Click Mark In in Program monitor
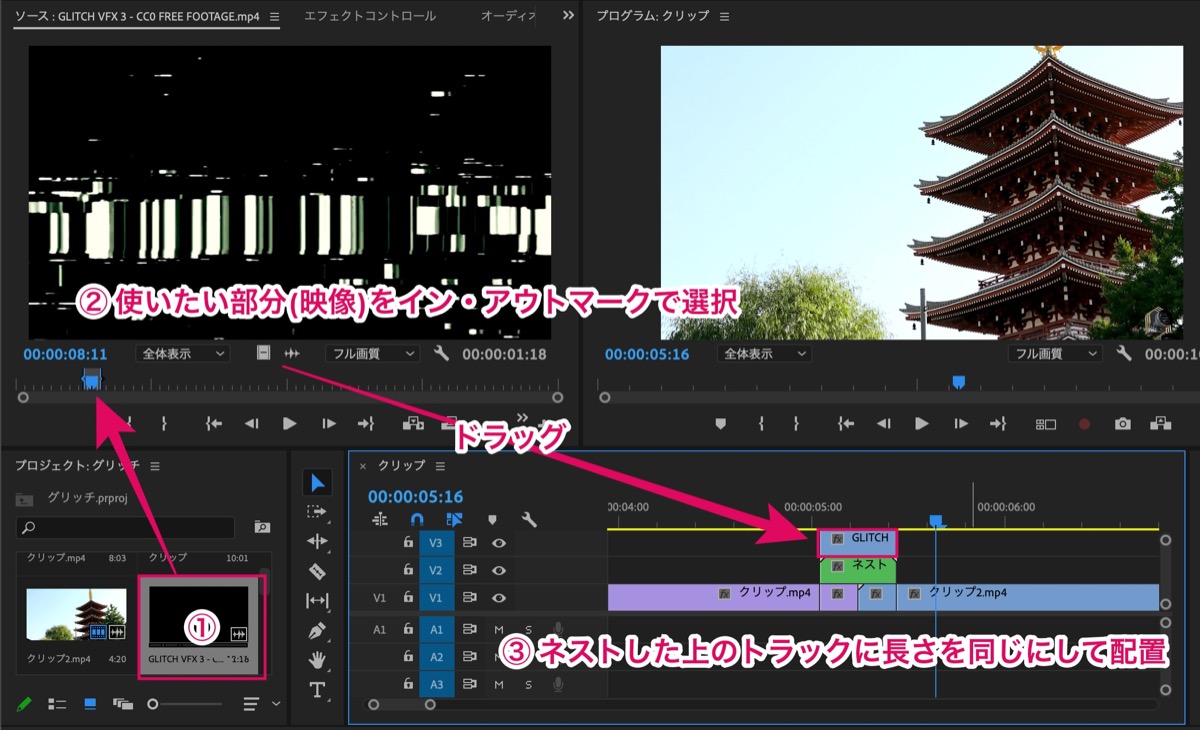Screen dimensions: 1200x730 [x=761, y=424]
